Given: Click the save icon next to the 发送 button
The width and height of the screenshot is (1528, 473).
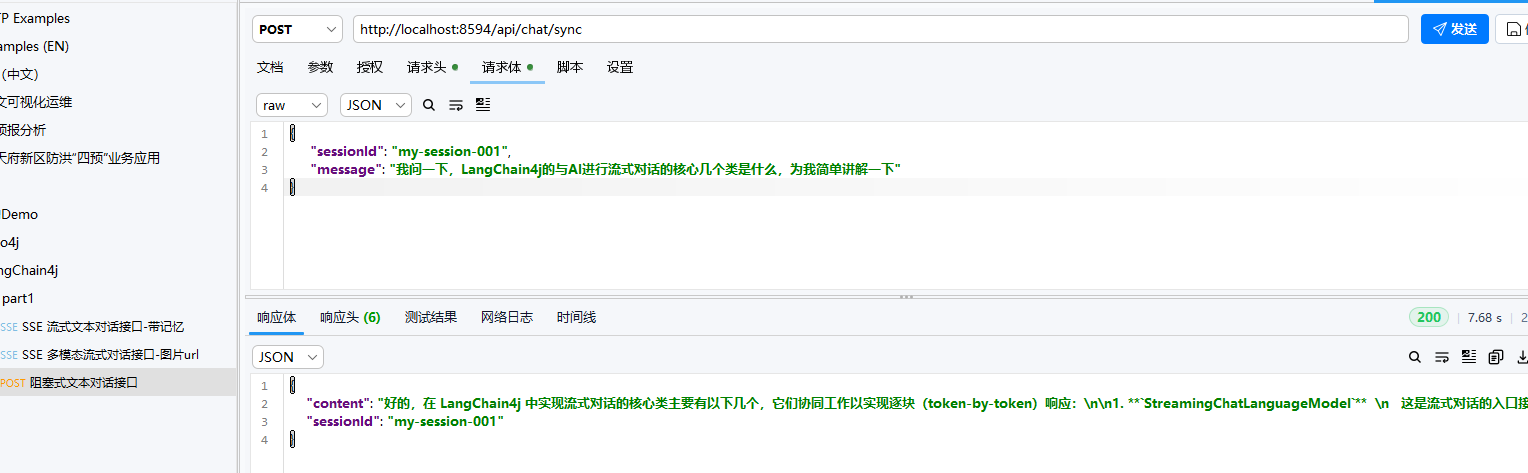Looking at the screenshot, I should click(1512, 29).
